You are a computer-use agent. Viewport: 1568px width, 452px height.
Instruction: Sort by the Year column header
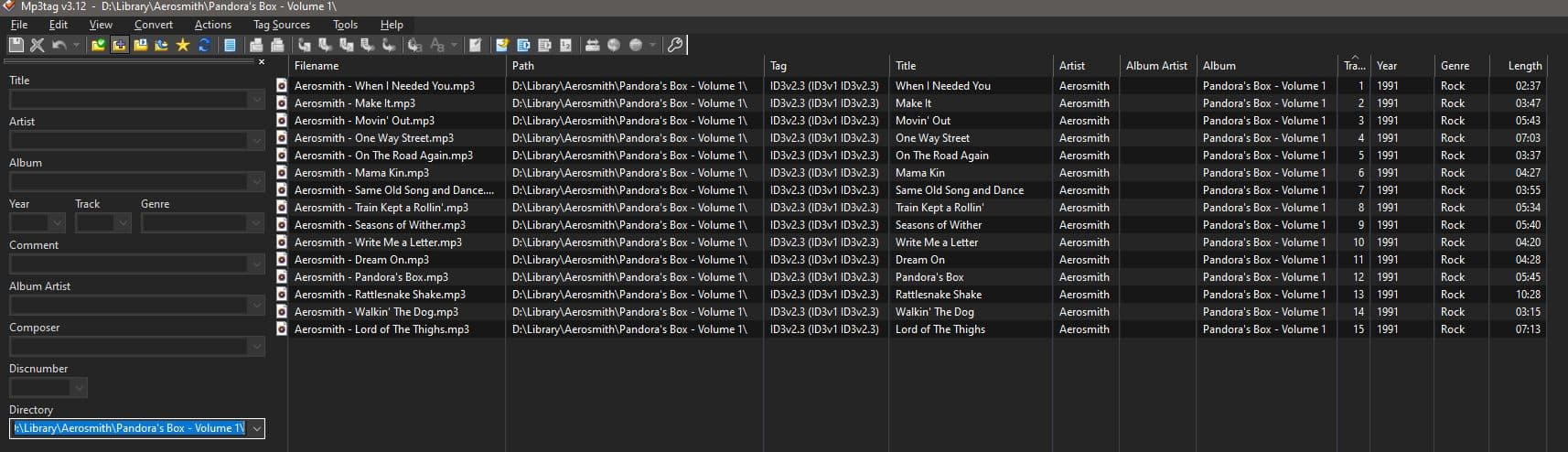coord(1401,66)
